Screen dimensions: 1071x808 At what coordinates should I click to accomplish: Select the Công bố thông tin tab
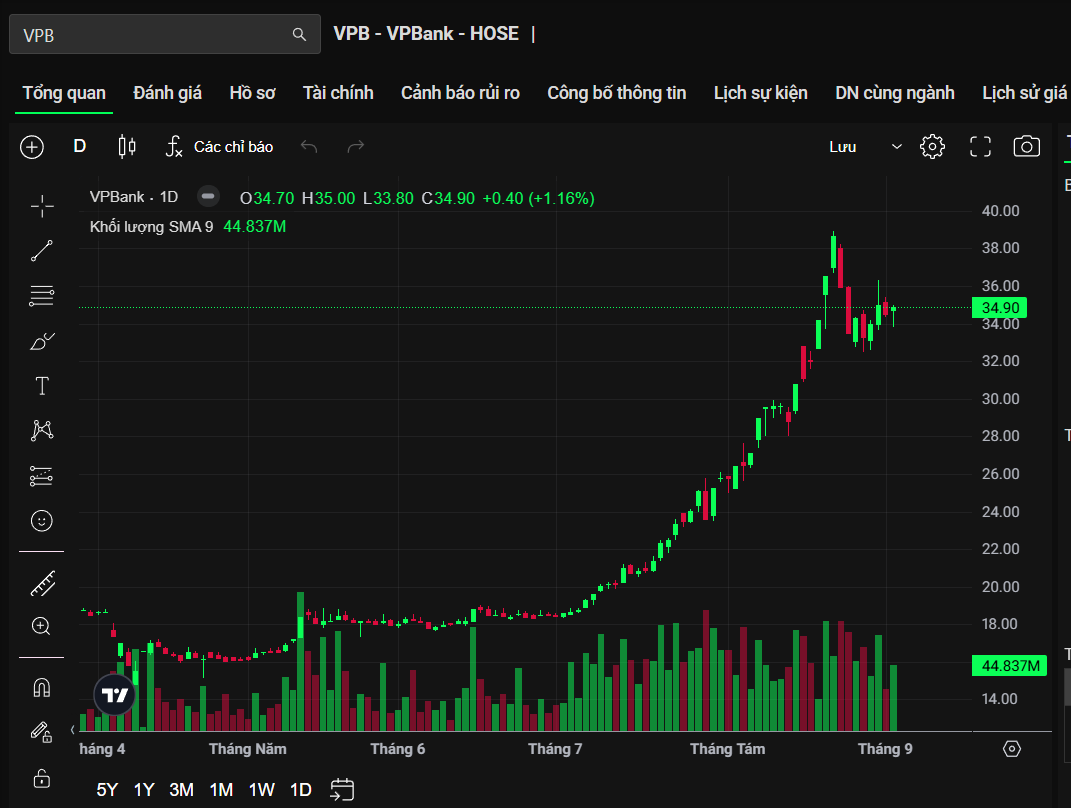617,93
